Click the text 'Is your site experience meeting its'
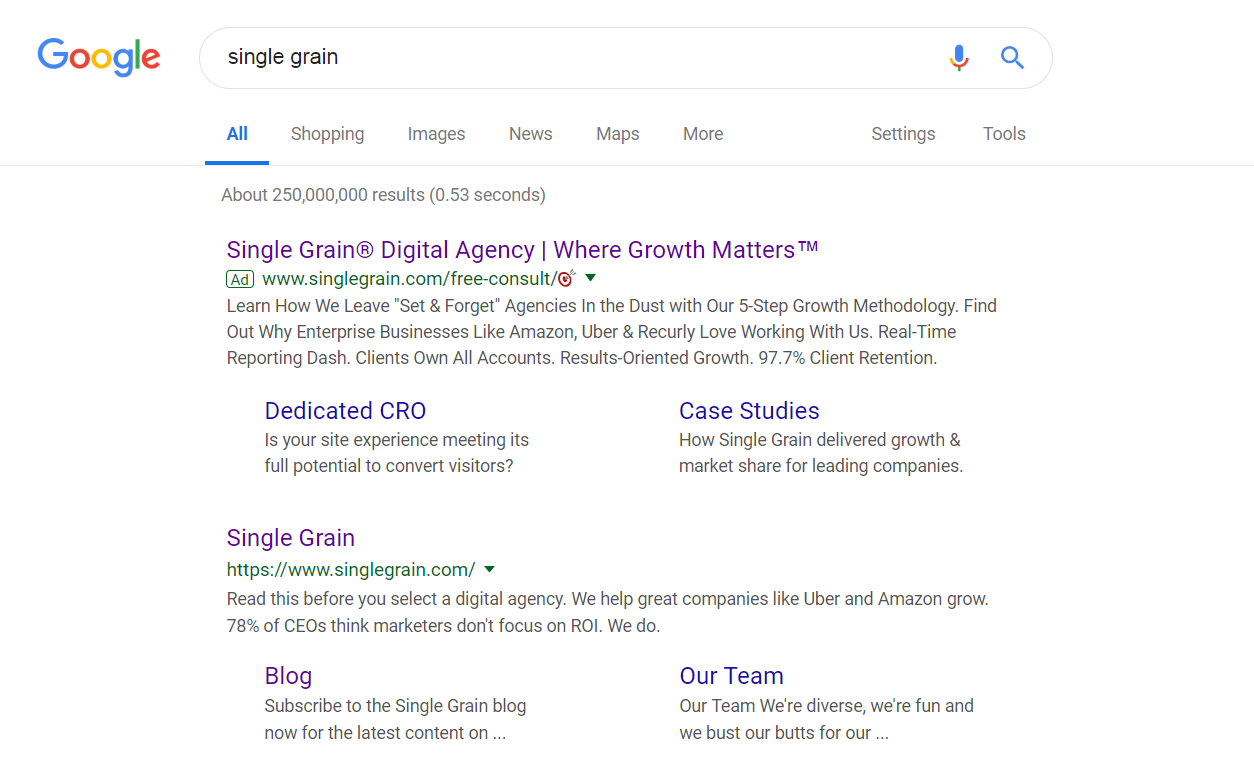 click(396, 440)
